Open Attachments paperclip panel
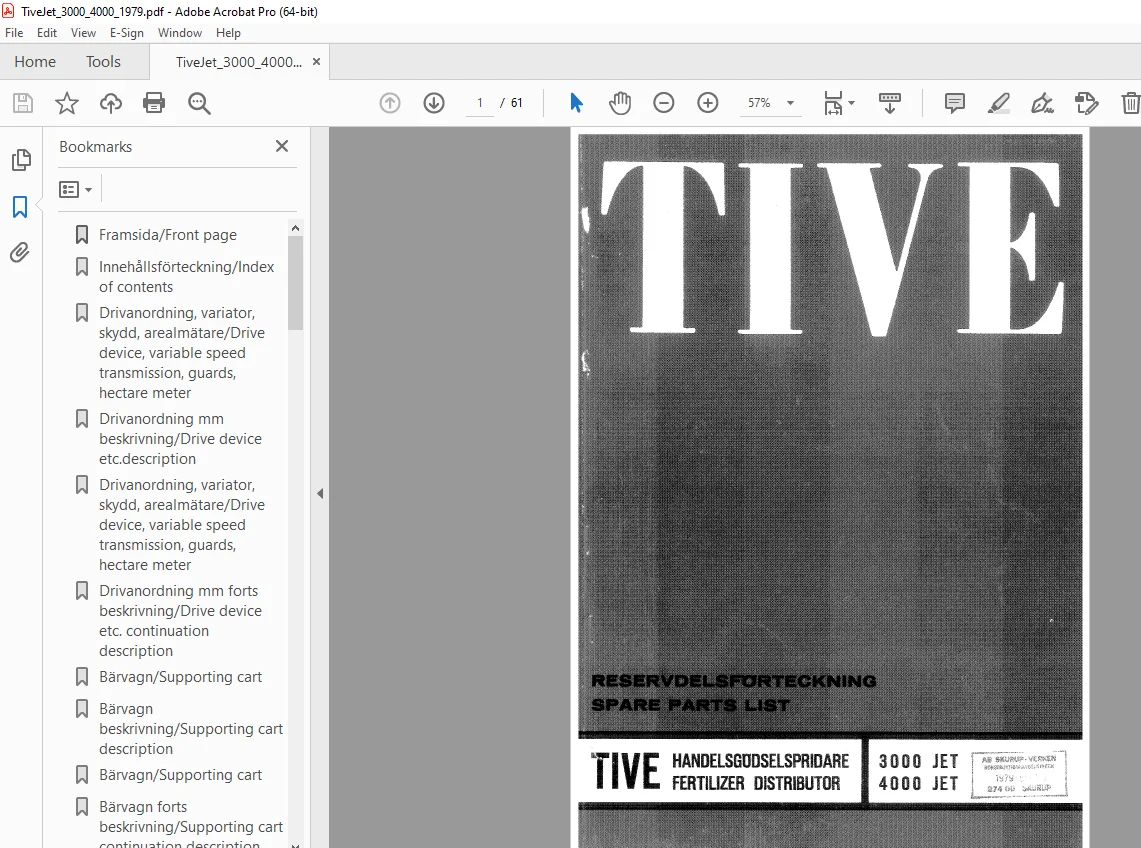1141x848 pixels. [x=20, y=253]
